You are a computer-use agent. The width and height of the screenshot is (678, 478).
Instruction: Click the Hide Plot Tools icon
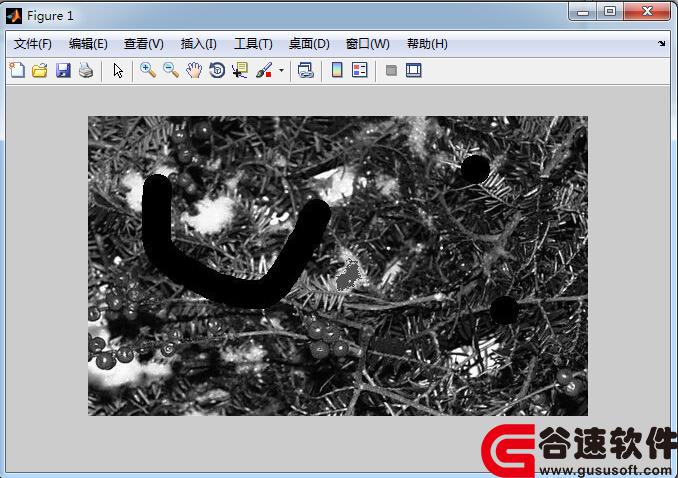click(x=391, y=70)
